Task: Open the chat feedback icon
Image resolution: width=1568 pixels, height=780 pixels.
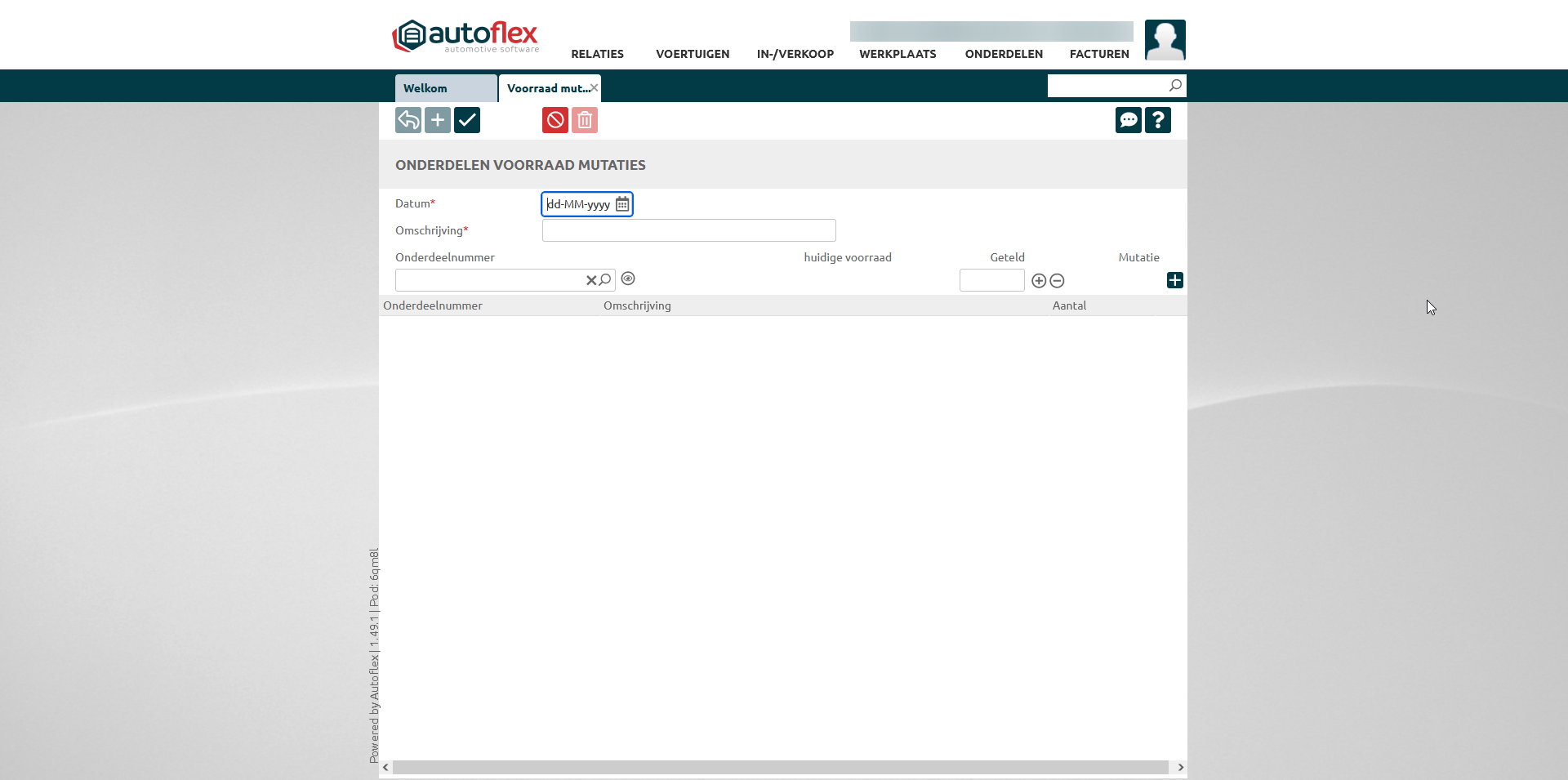Action: point(1129,120)
